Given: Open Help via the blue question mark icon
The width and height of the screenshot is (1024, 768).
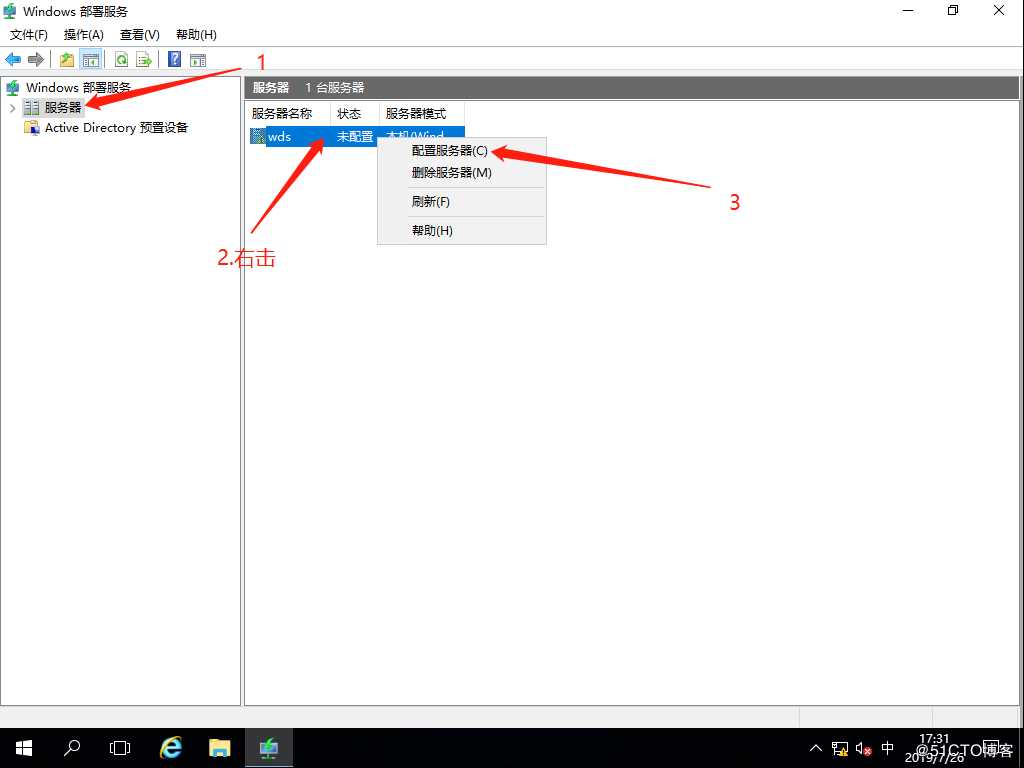Looking at the screenshot, I should 174,59.
